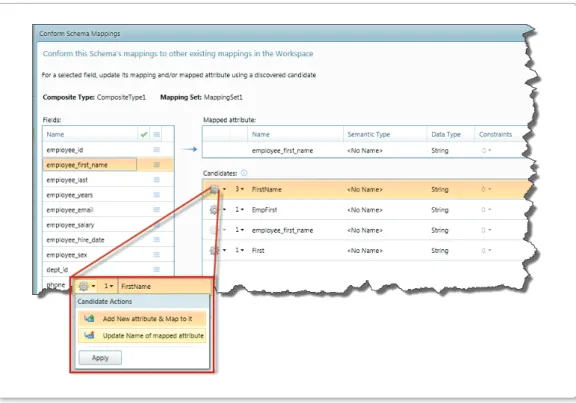Select the employee_id field
576x403 pixels.
(x=65, y=150)
